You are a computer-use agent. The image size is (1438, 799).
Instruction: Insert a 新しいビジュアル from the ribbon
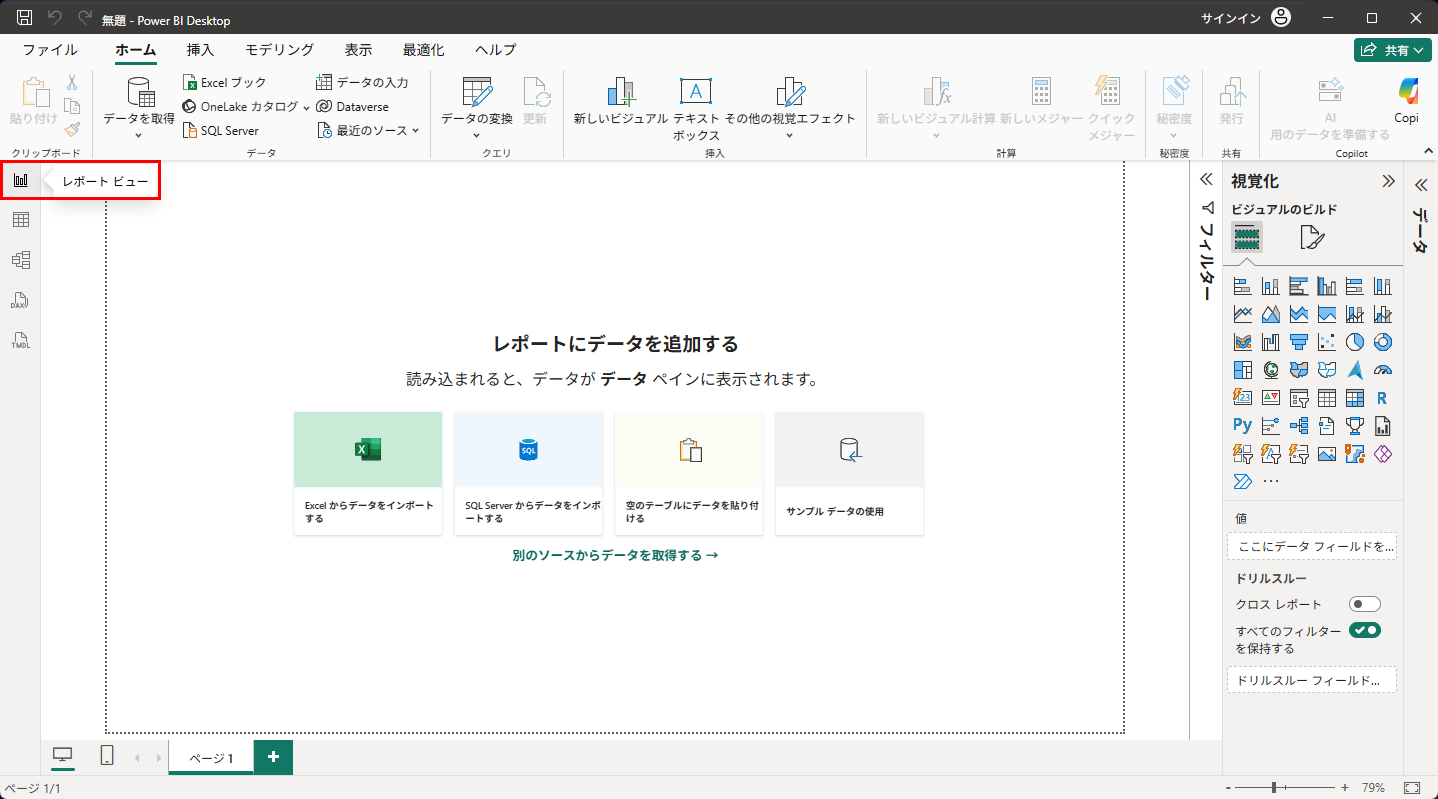621,103
